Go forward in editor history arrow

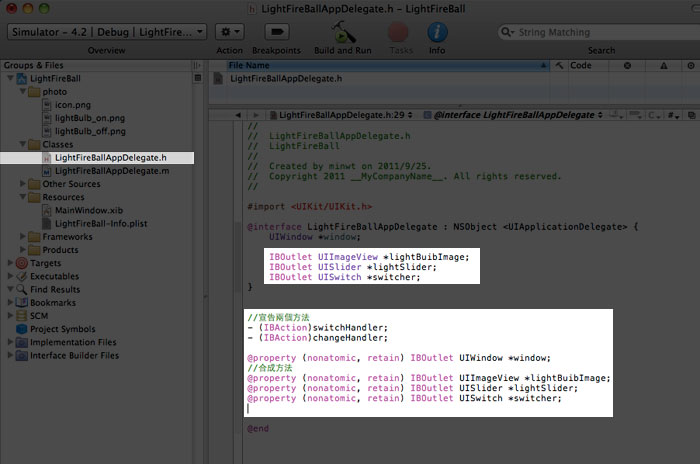pyautogui.click(x=256, y=115)
